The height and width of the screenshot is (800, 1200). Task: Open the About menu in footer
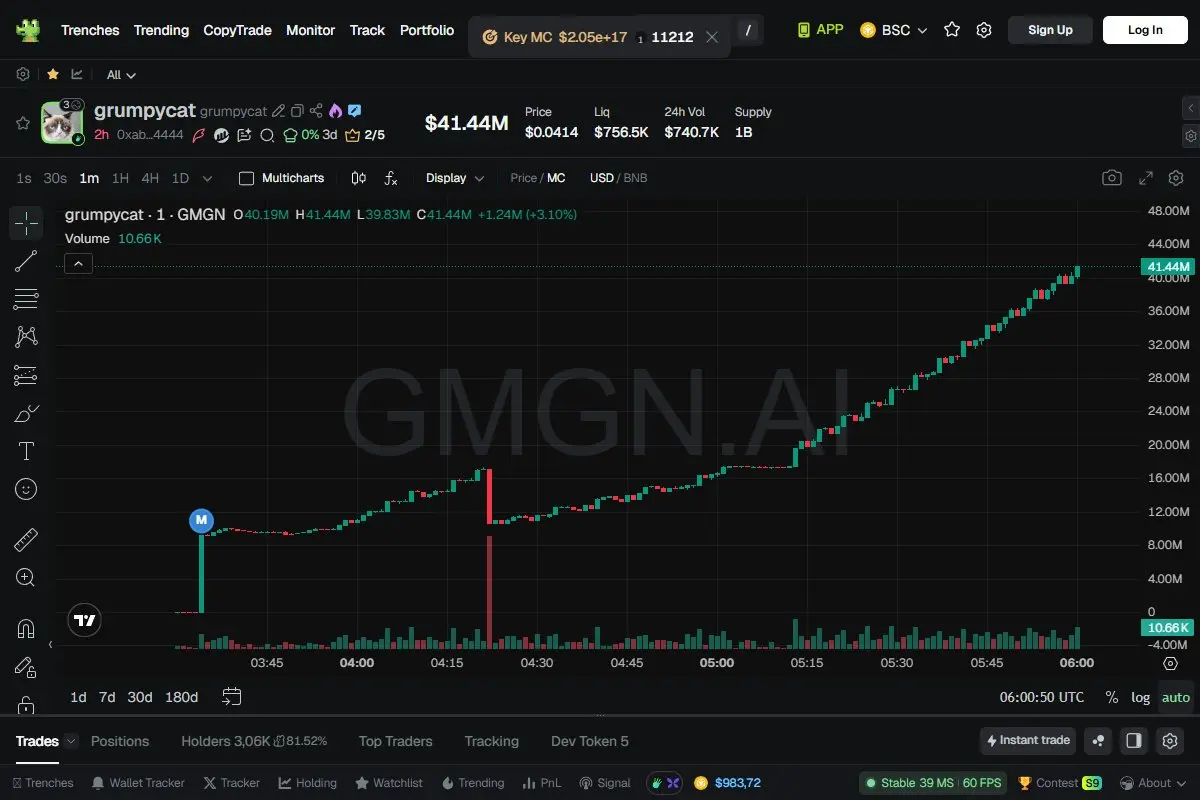pos(1153,783)
